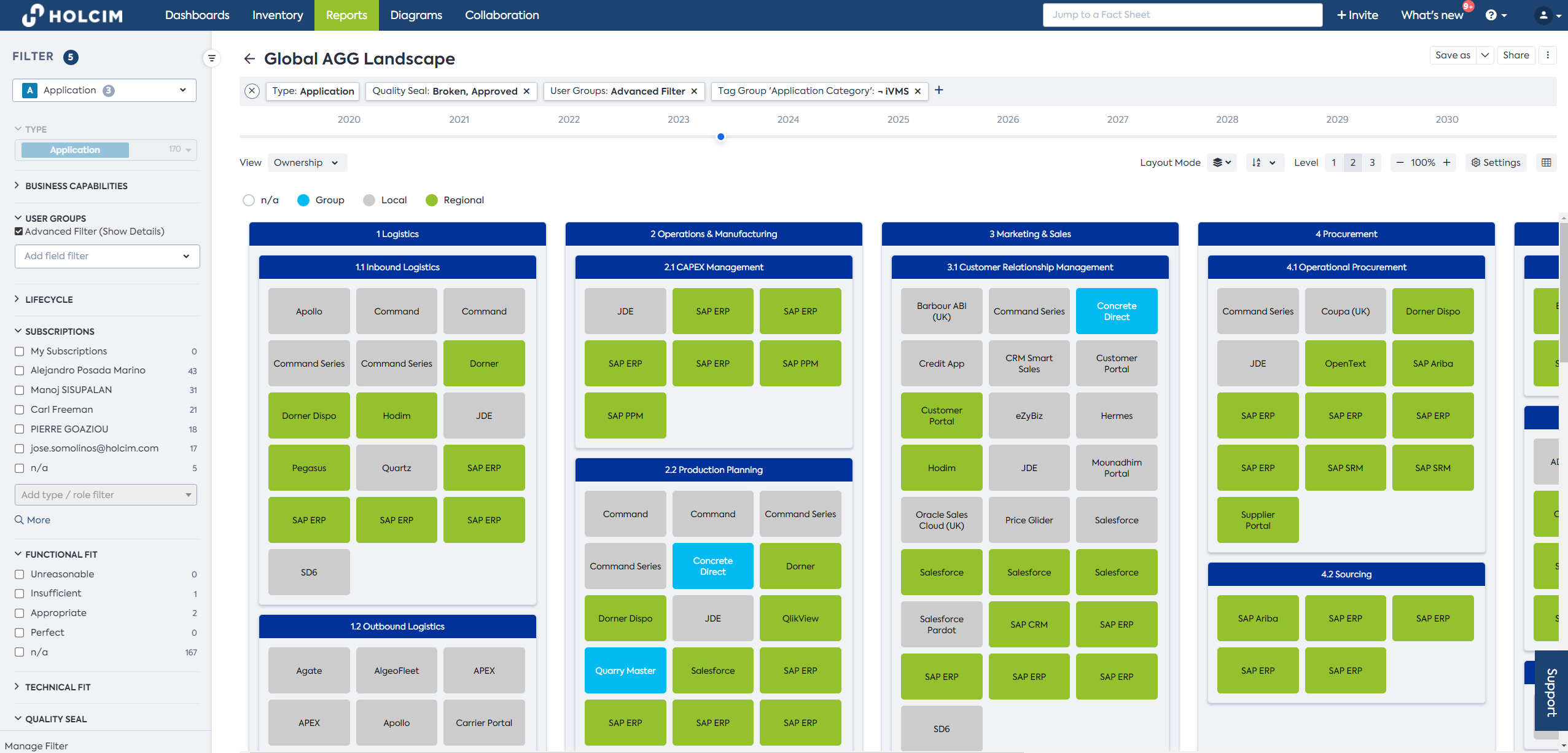This screenshot has height=753, width=1568.
Task: Select level 1 in the Level selector
Action: (x=1334, y=163)
